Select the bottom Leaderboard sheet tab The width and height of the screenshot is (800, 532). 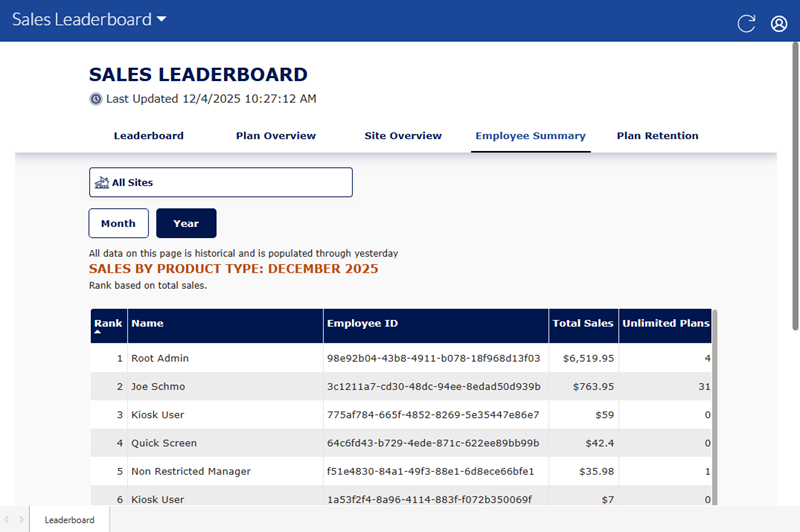(x=69, y=520)
